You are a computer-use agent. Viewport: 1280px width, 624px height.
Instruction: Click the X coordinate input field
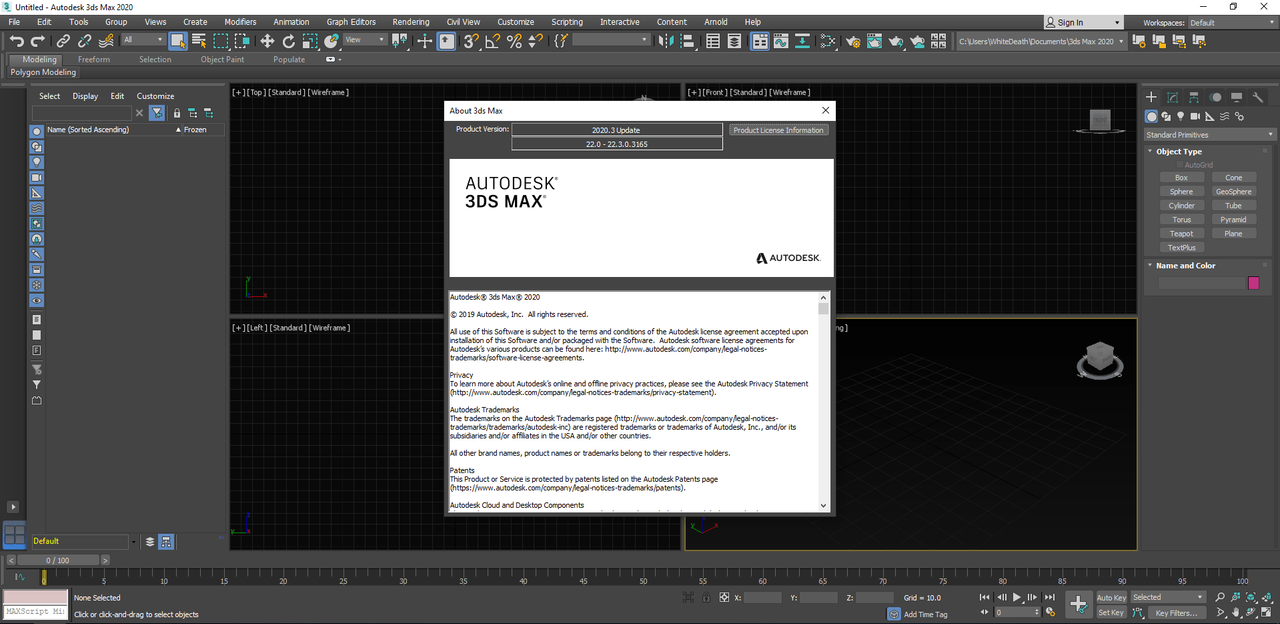click(x=763, y=597)
